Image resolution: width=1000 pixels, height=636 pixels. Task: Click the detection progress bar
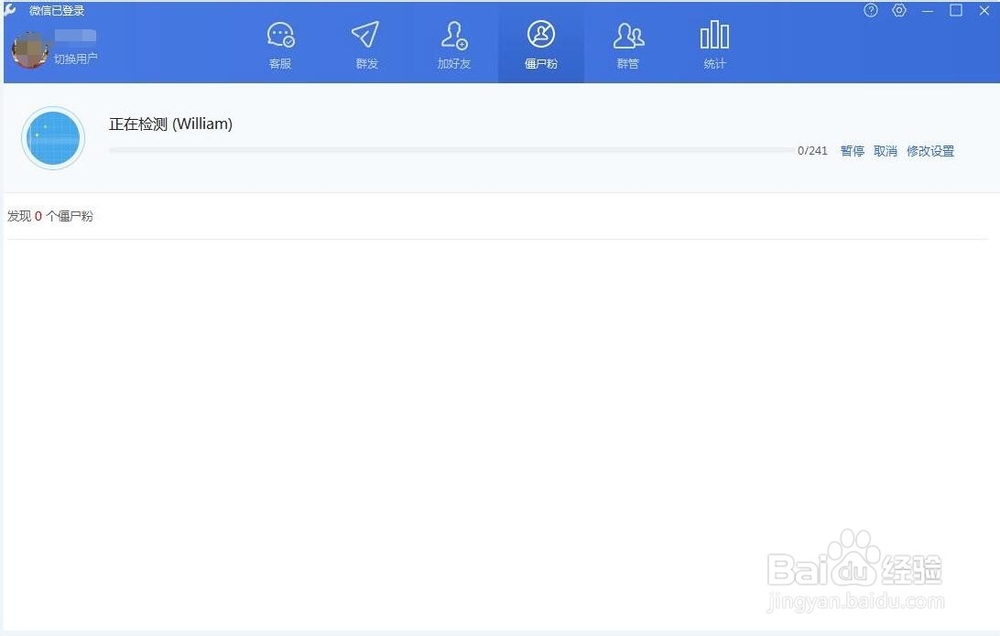(451, 150)
